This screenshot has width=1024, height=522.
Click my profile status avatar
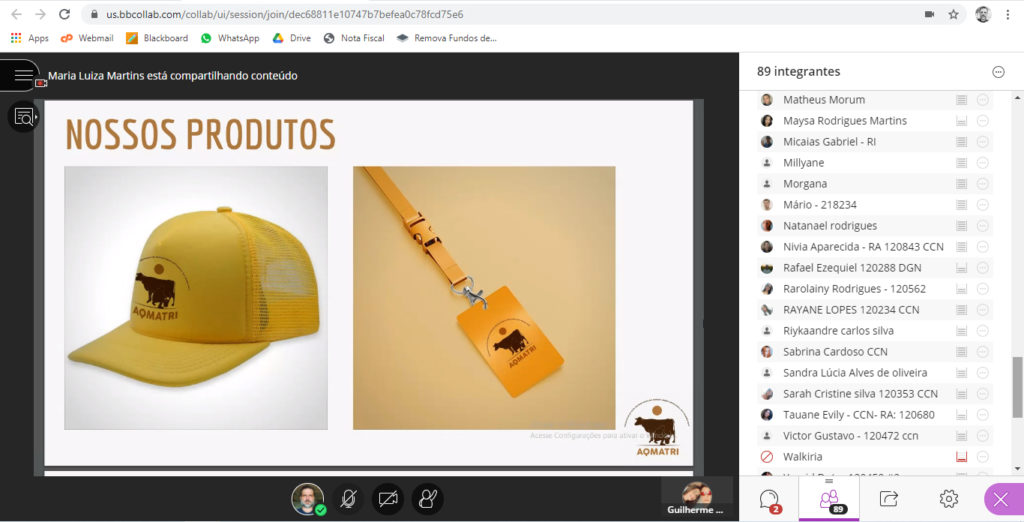(x=308, y=498)
